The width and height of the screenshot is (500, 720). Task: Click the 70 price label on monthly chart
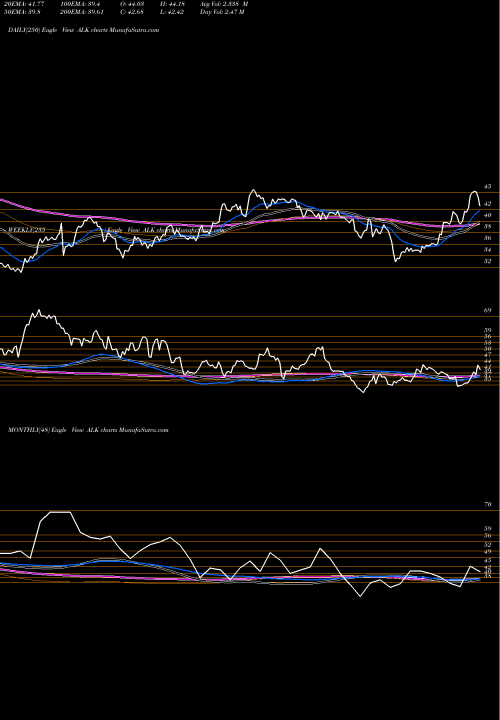488,505
